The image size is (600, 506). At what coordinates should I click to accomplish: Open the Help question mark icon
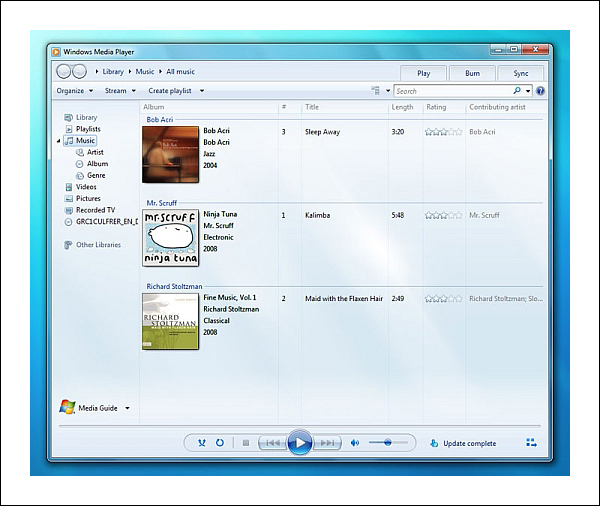point(540,91)
